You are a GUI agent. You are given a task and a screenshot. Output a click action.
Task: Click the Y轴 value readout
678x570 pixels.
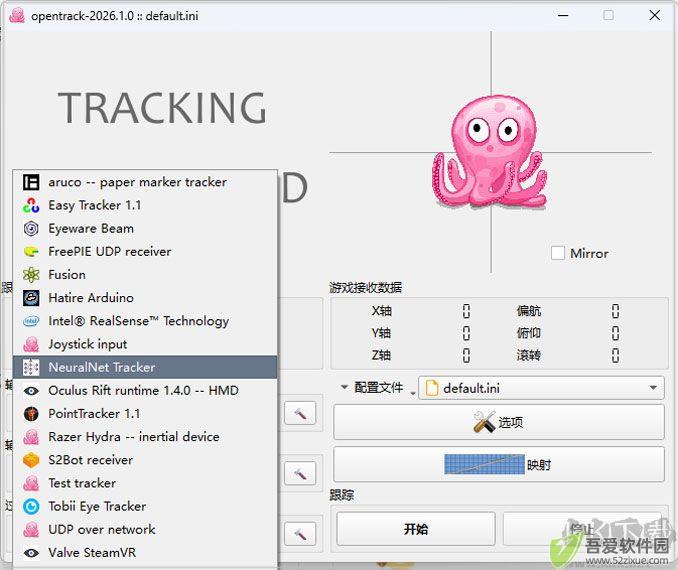click(x=466, y=333)
